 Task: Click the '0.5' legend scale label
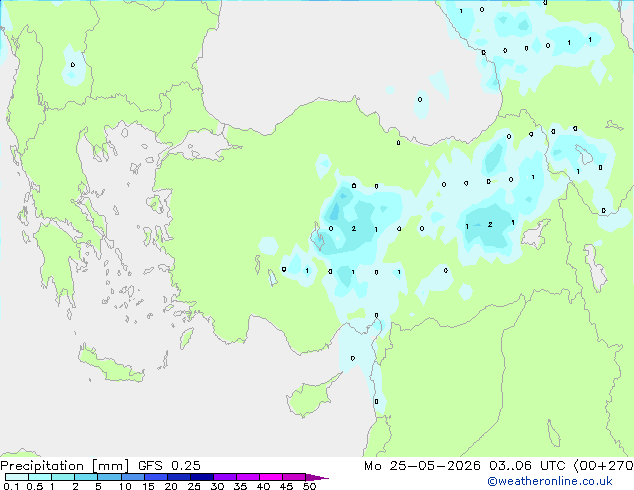[35, 486]
